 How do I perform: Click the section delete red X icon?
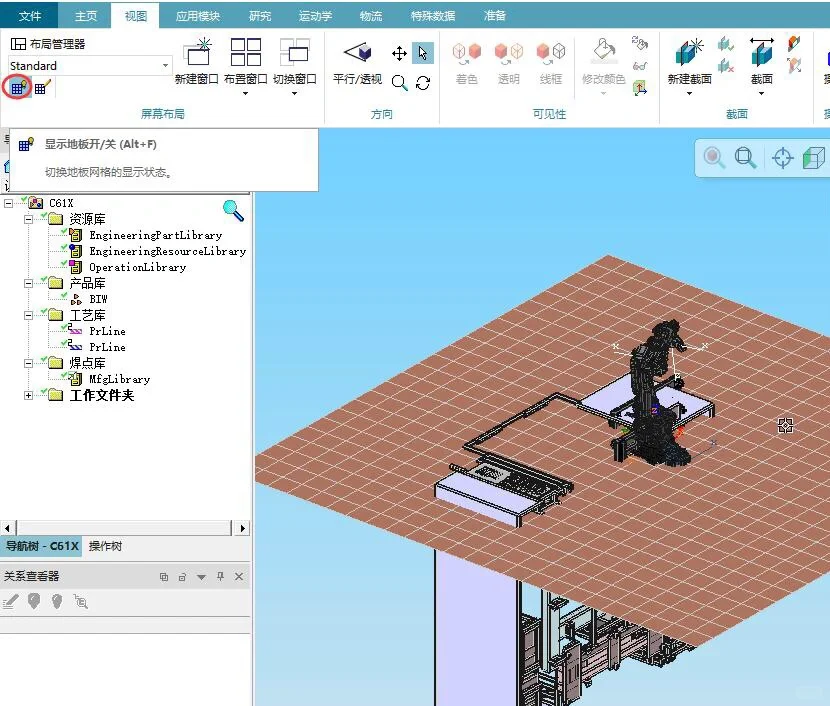click(726, 66)
